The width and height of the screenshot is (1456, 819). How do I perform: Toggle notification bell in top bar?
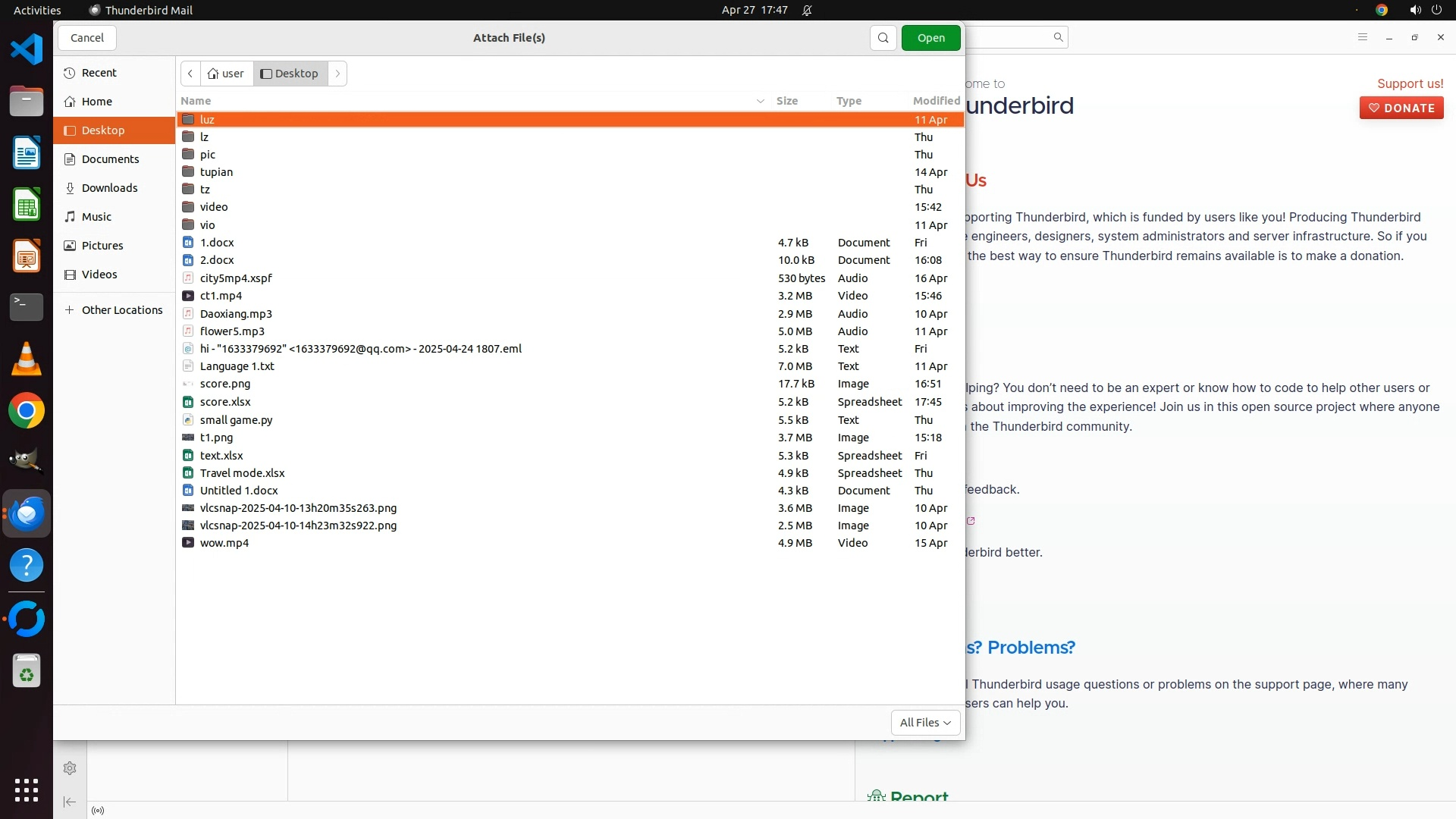click(x=807, y=11)
